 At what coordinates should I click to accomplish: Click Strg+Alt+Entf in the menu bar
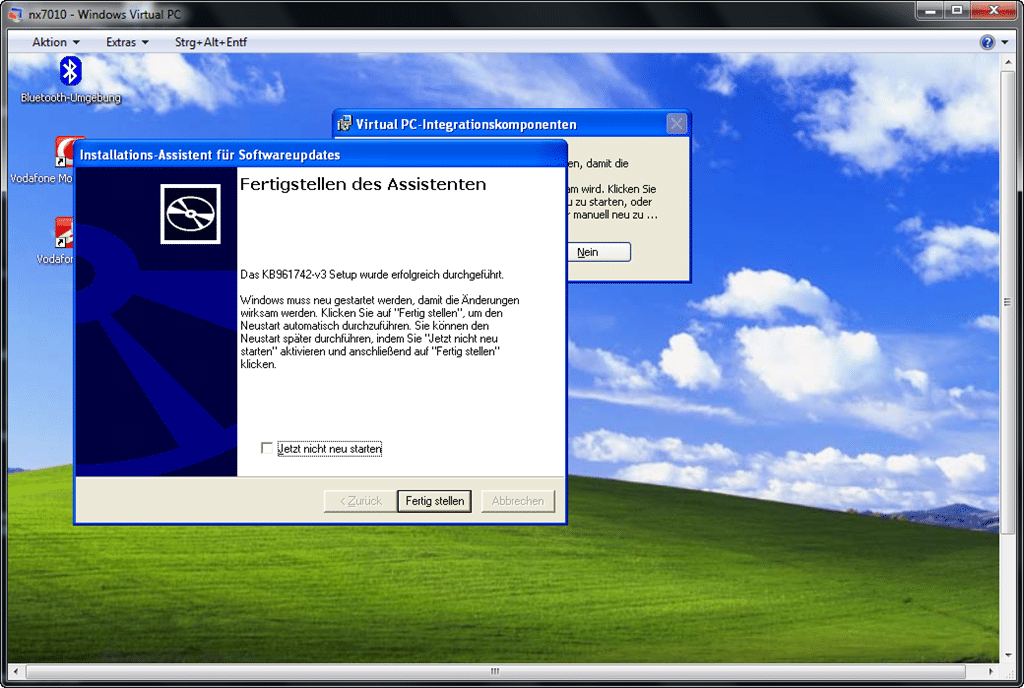pos(211,42)
